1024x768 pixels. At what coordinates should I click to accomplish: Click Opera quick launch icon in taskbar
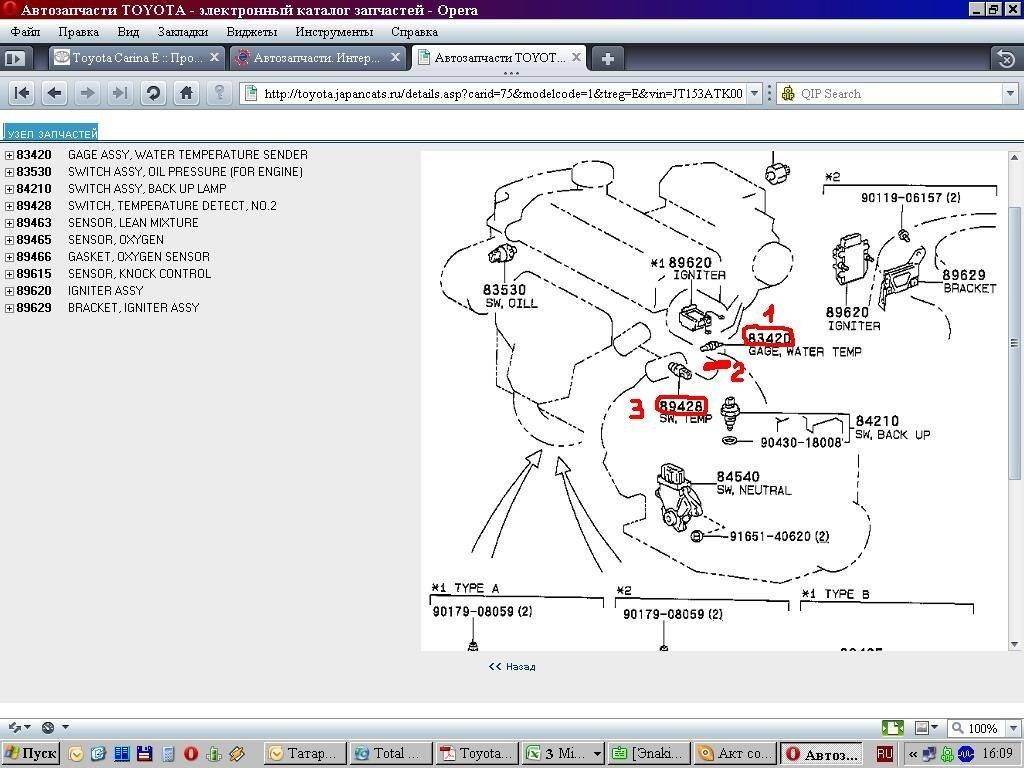pos(190,753)
